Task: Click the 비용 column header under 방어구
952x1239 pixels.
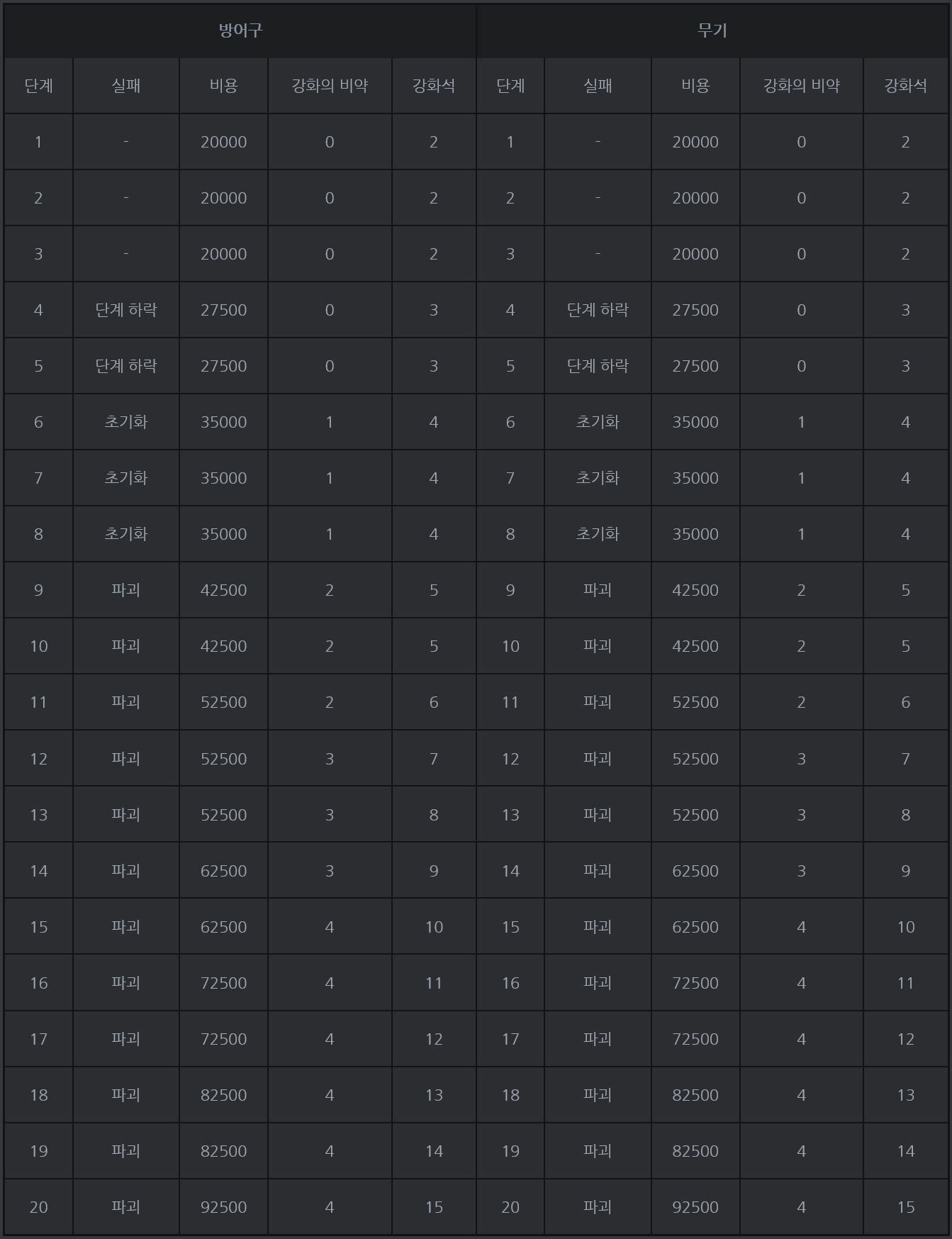Action: coord(223,86)
